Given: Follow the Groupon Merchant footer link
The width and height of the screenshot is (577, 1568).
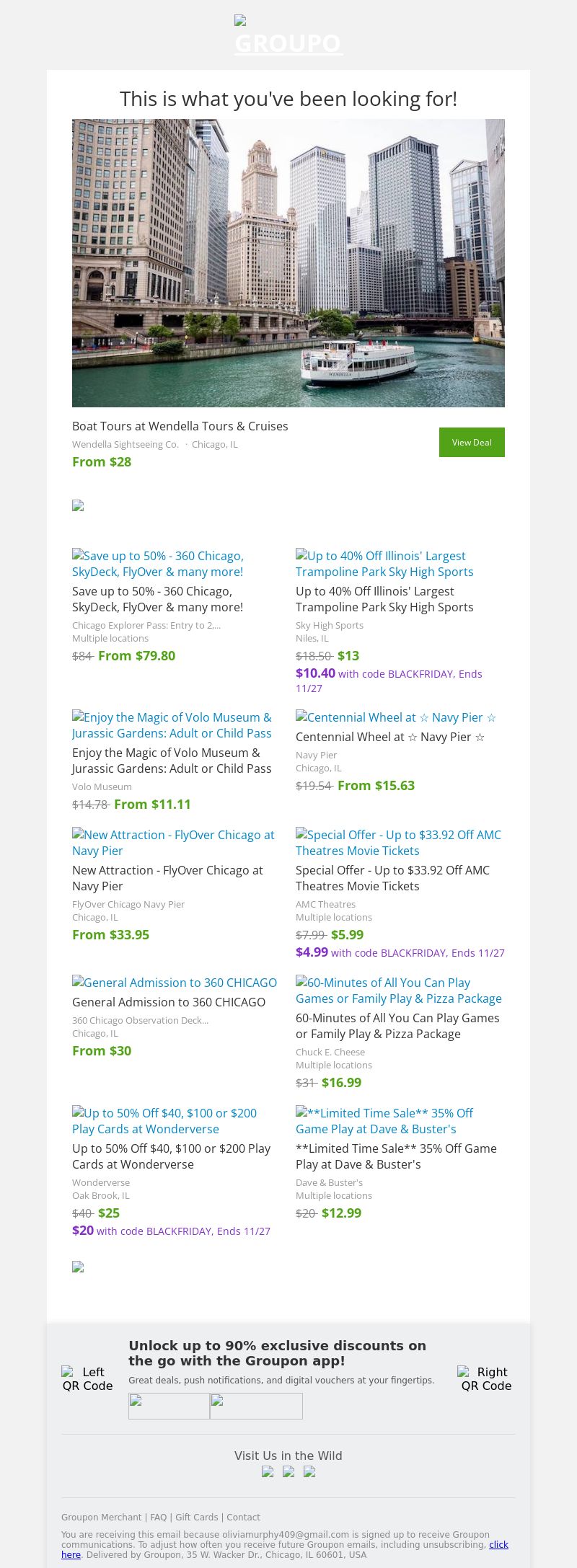Looking at the screenshot, I should (x=102, y=1518).
